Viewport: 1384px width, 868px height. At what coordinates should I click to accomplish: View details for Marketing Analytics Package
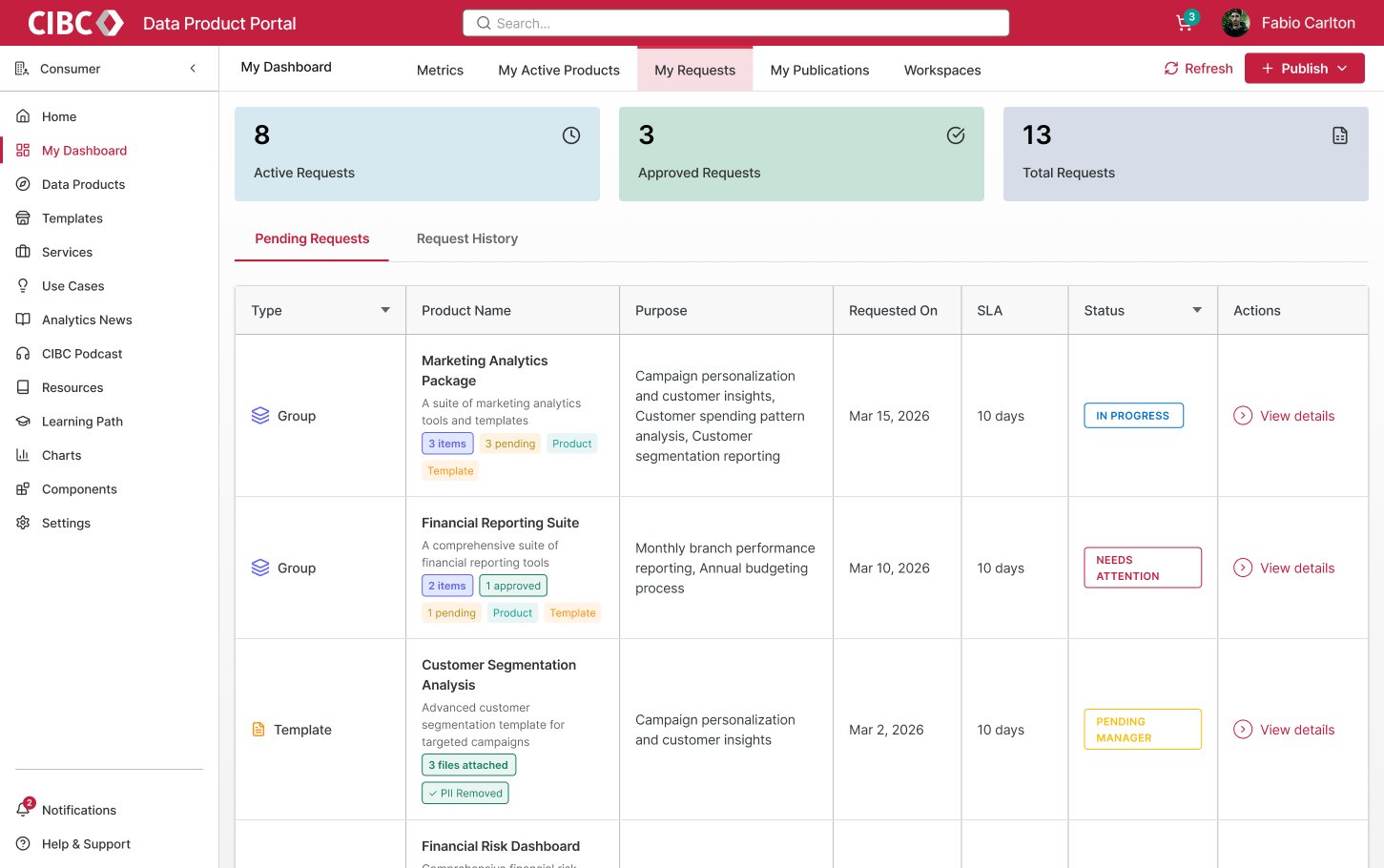coord(1284,416)
